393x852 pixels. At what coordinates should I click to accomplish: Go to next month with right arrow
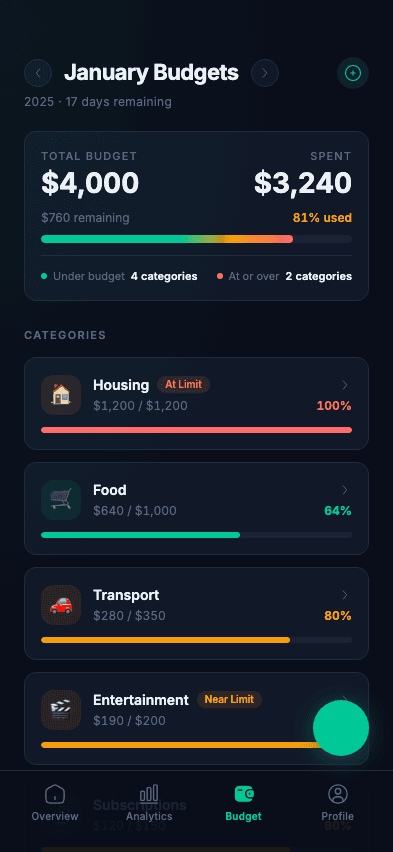pos(265,73)
